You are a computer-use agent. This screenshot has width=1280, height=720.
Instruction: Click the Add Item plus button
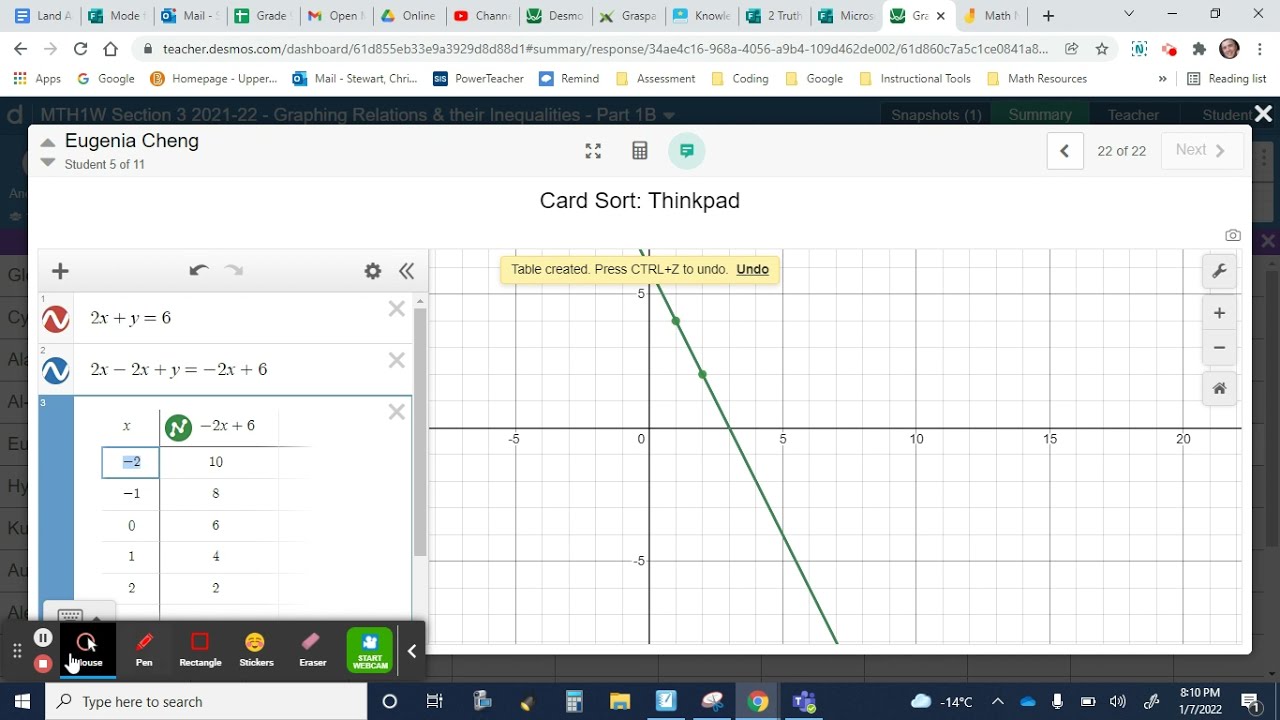60,271
